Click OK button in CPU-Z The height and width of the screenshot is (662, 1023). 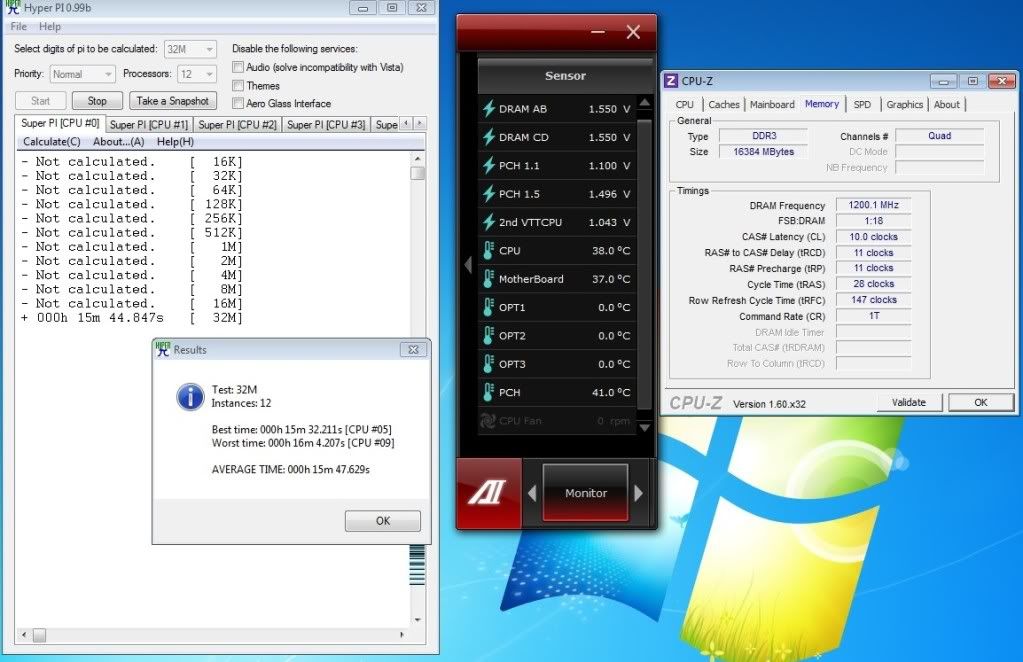pos(981,402)
